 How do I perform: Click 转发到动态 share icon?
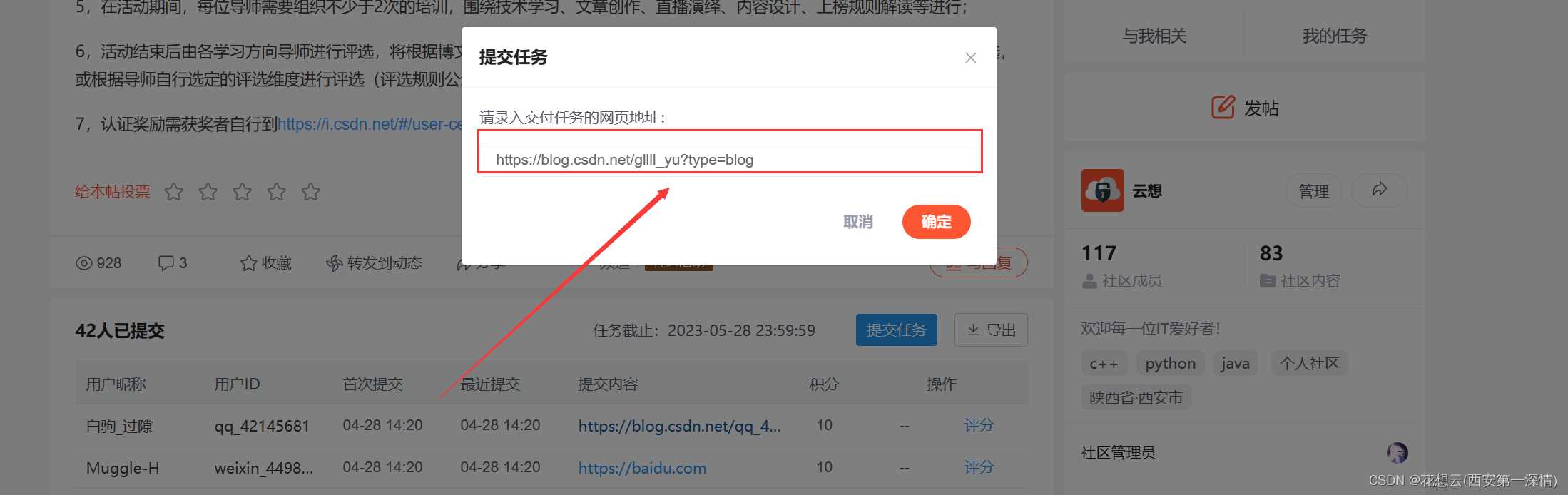[335, 263]
